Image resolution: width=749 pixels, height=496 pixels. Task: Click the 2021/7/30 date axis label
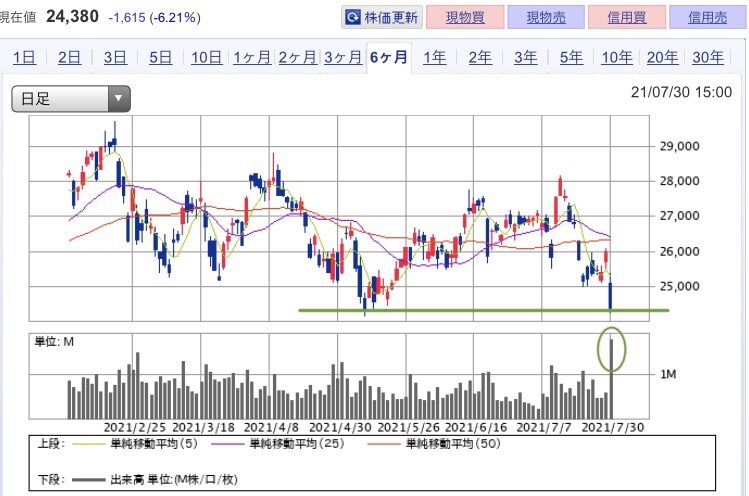[x=613, y=427]
